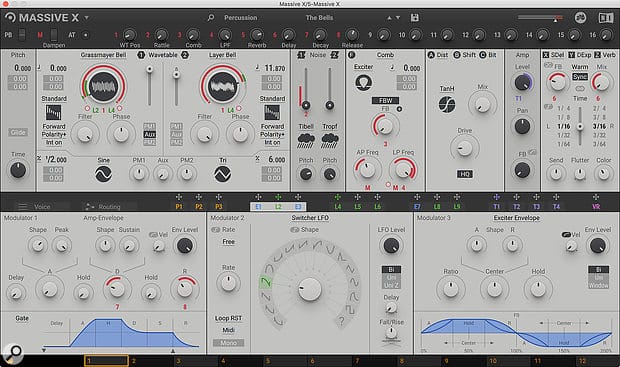Open the Exciter Envelope type menu
This screenshot has height=367, width=620.
(x=516, y=218)
